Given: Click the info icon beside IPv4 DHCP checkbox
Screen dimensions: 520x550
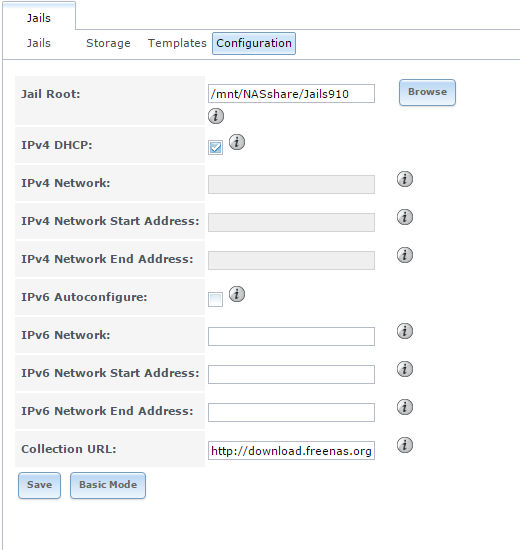Looking at the screenshot, I should [237, 142].
